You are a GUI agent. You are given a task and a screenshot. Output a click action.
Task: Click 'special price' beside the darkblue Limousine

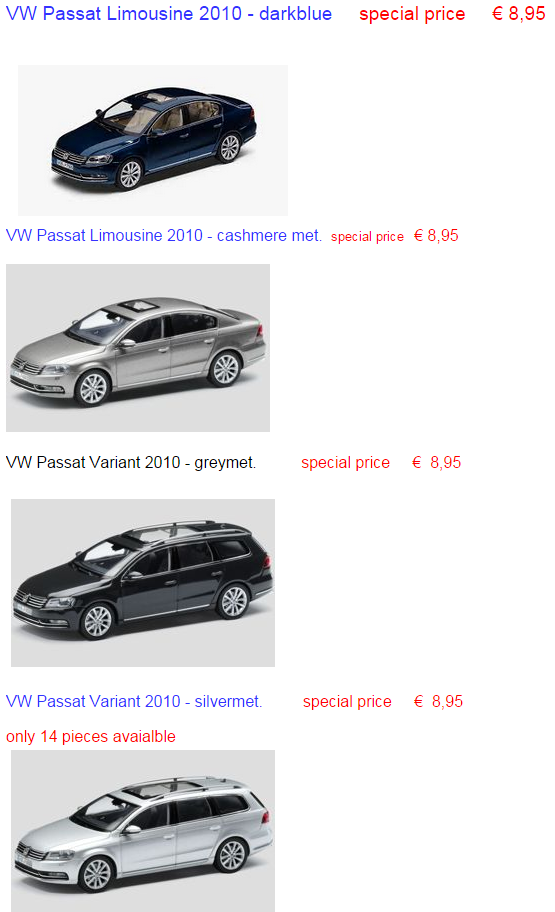pos(412,14)
